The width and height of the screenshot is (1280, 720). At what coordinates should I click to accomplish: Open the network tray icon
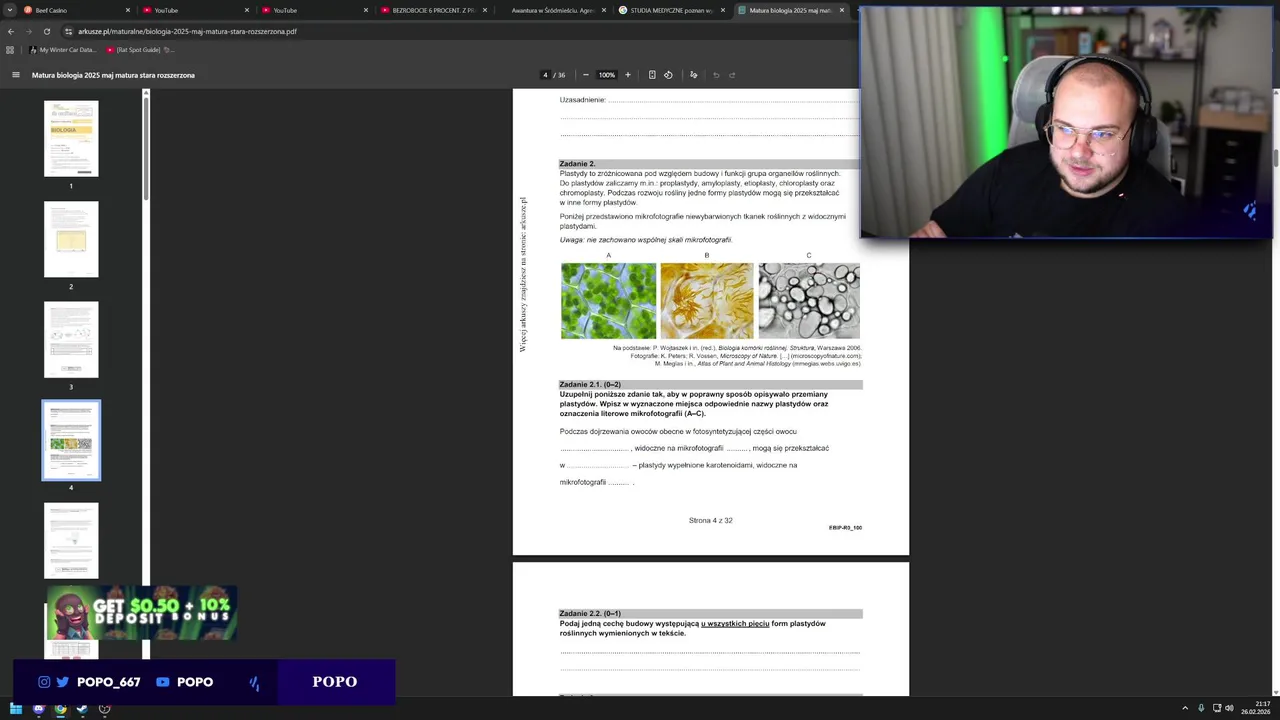(1217, 708)
